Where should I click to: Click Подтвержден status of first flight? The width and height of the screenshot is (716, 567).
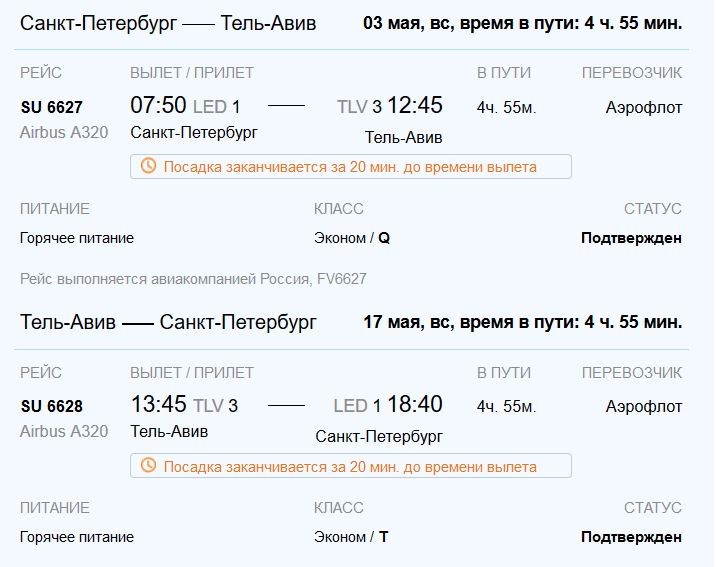pos(632,238)
